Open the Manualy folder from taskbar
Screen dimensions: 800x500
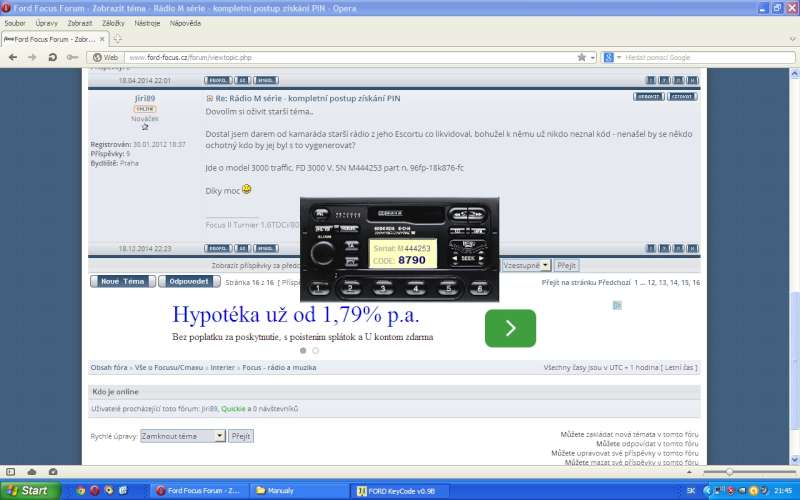coord(297,490)
